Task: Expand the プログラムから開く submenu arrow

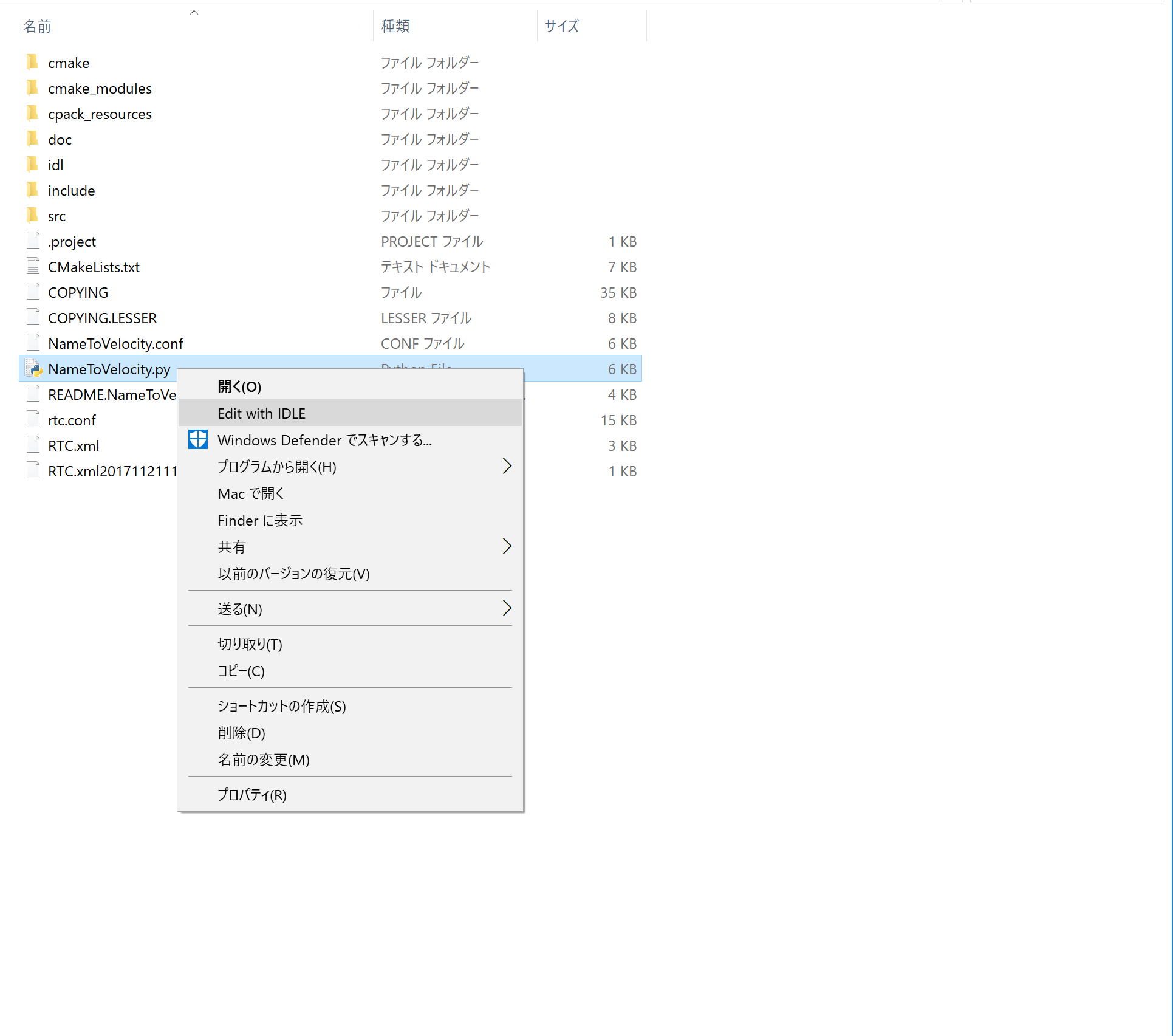Action: tap(507, 466)
